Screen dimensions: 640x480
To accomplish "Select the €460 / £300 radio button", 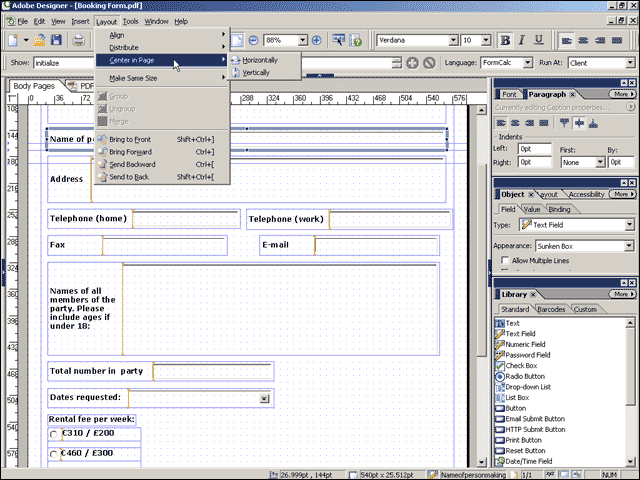I will pyautogui.click(x=53, y=454).
